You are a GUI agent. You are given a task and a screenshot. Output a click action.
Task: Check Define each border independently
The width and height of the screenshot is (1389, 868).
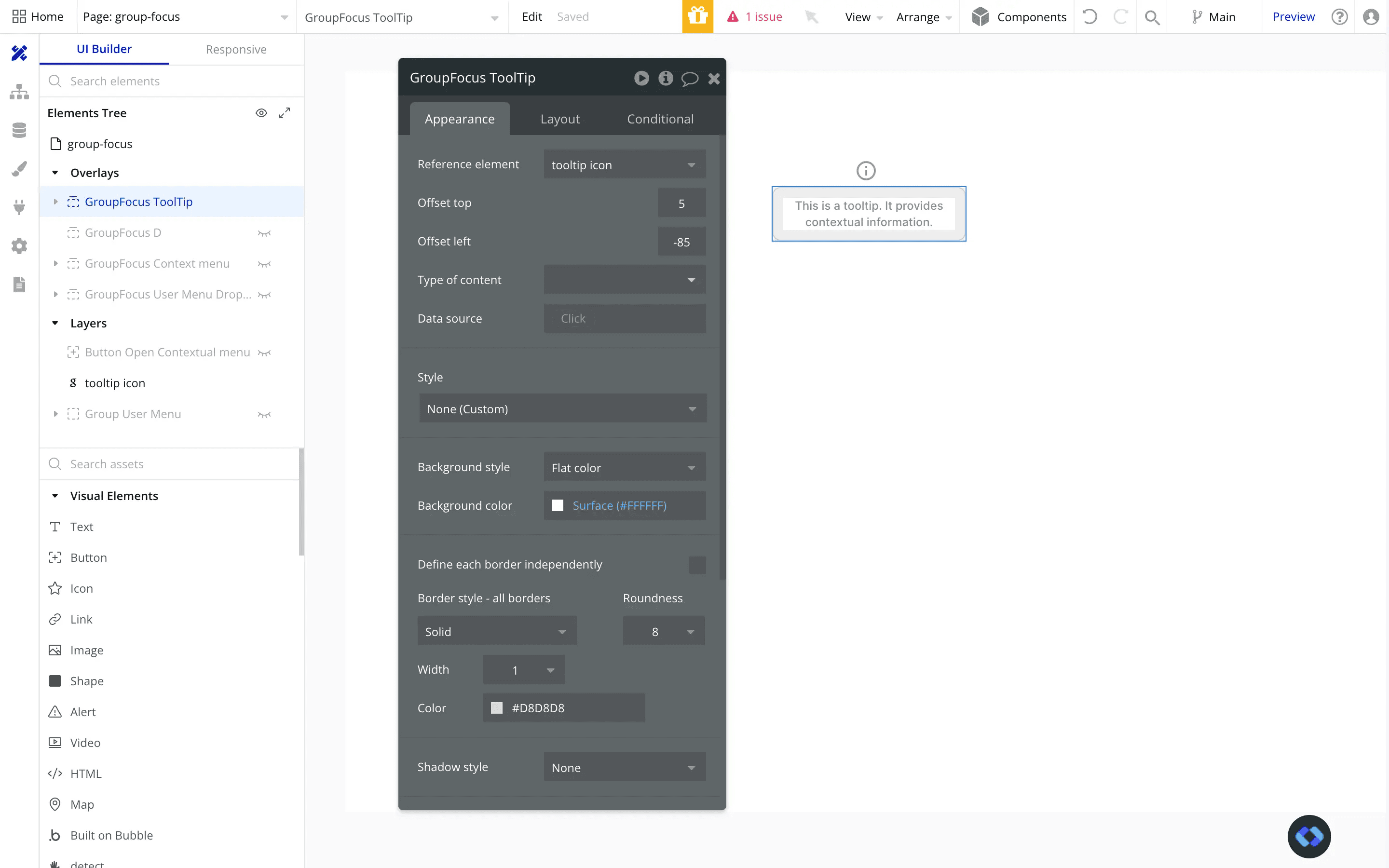tap(697, 565)
